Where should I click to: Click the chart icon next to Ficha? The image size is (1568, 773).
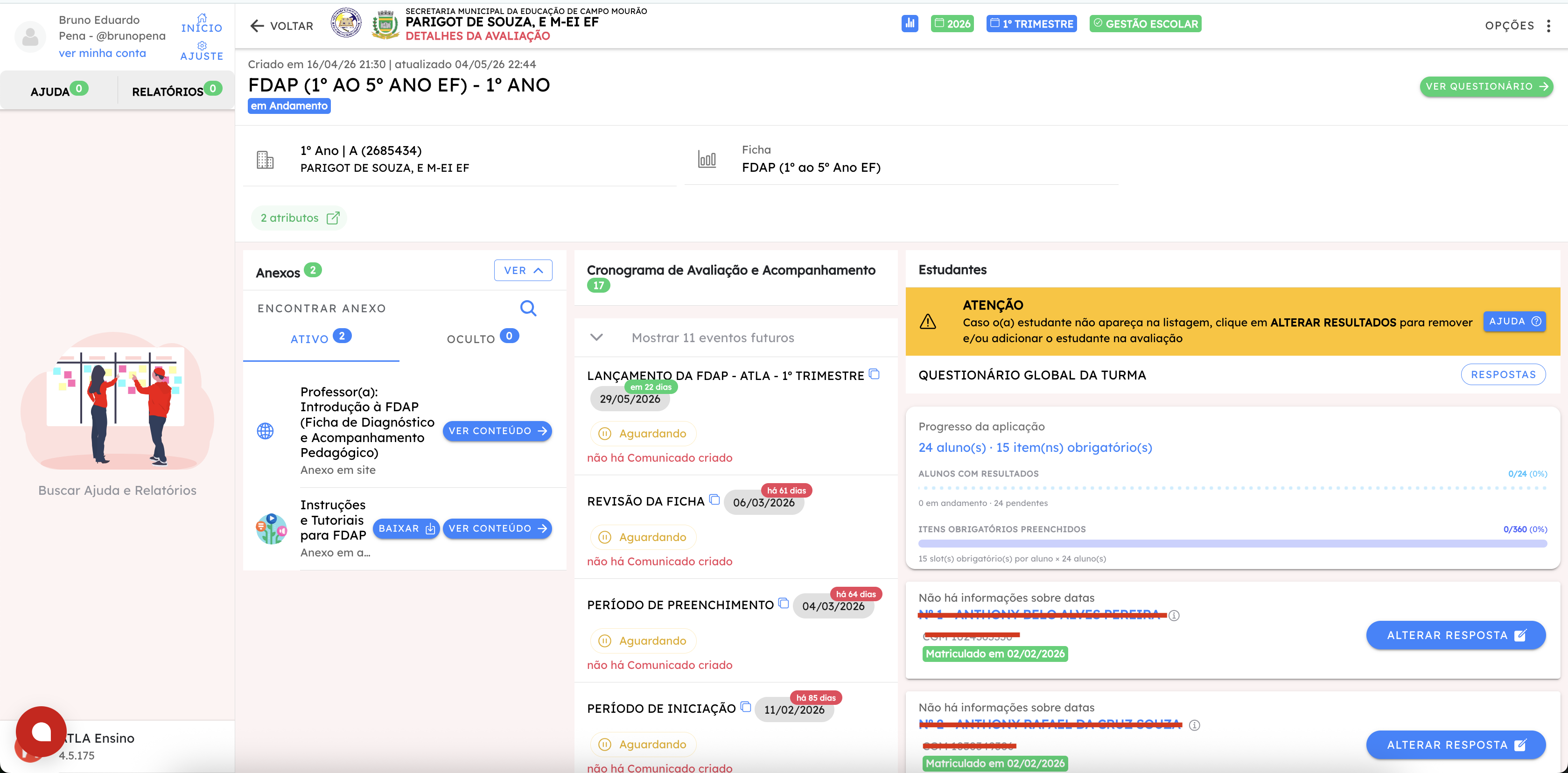click(x=707, y=160)
